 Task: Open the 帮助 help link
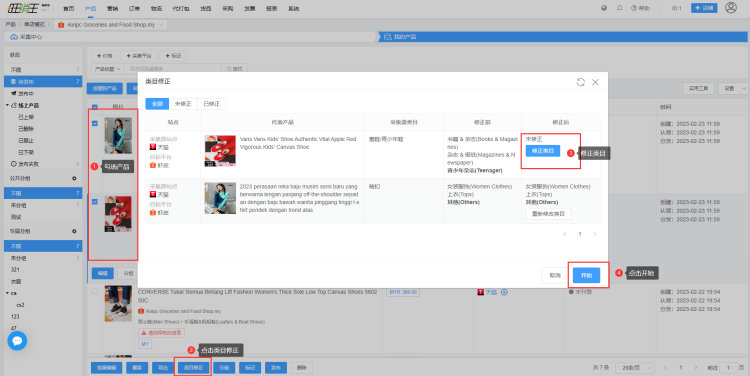coord(640,8)
